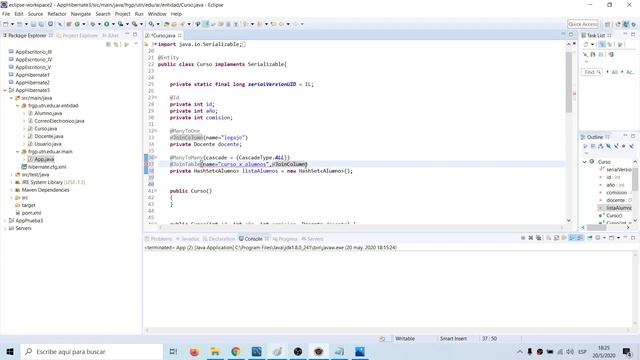Click the New file toolbar icon
This screenshot has height=360, width=640.
(6, 24)
